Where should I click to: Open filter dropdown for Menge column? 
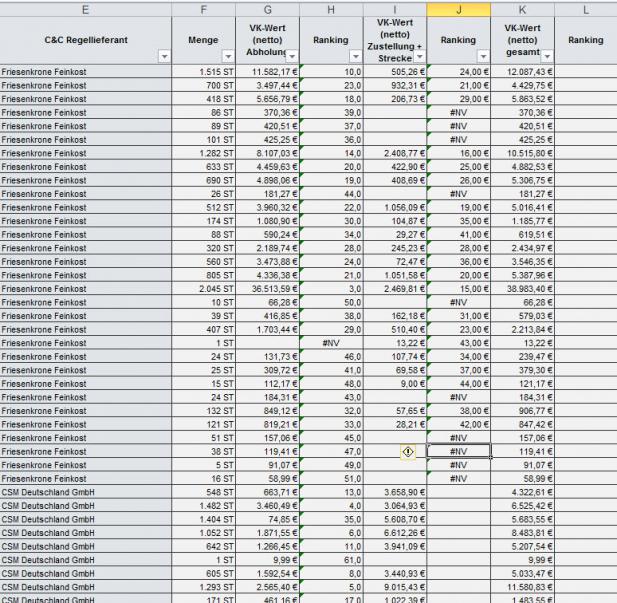[x=228, y=57]
